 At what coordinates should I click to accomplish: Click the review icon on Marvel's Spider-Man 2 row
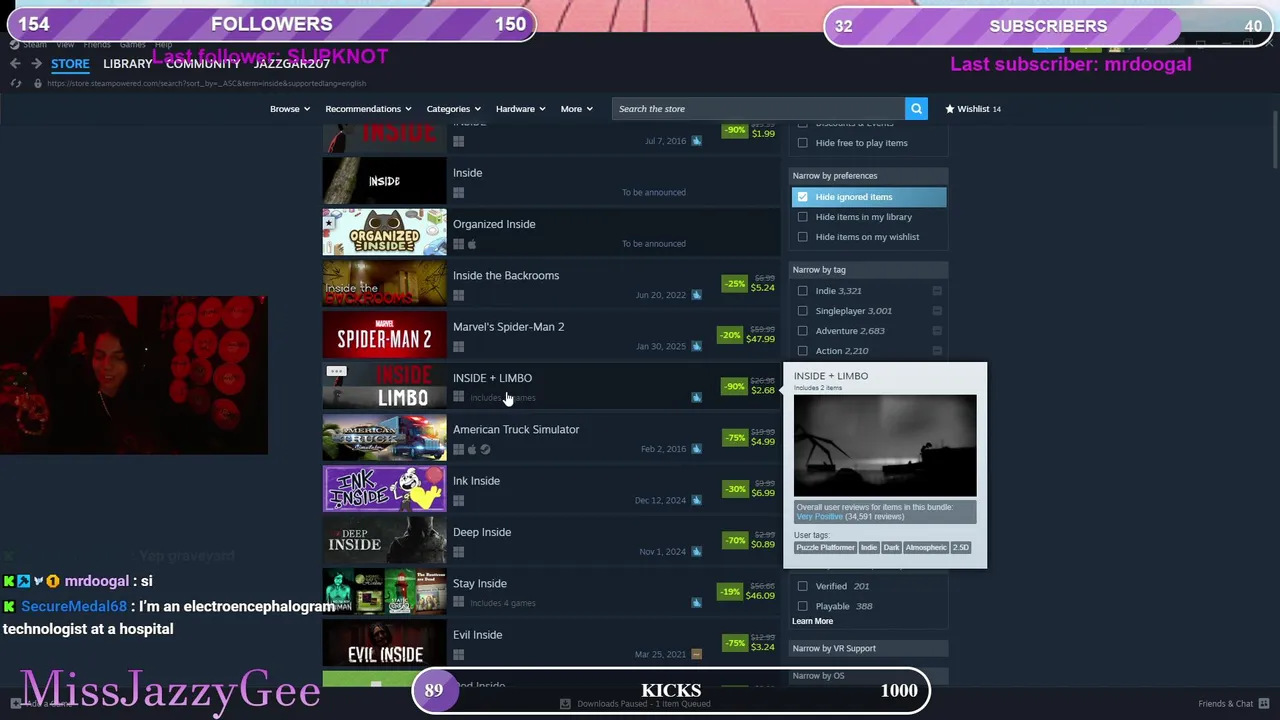coord(696,346)
